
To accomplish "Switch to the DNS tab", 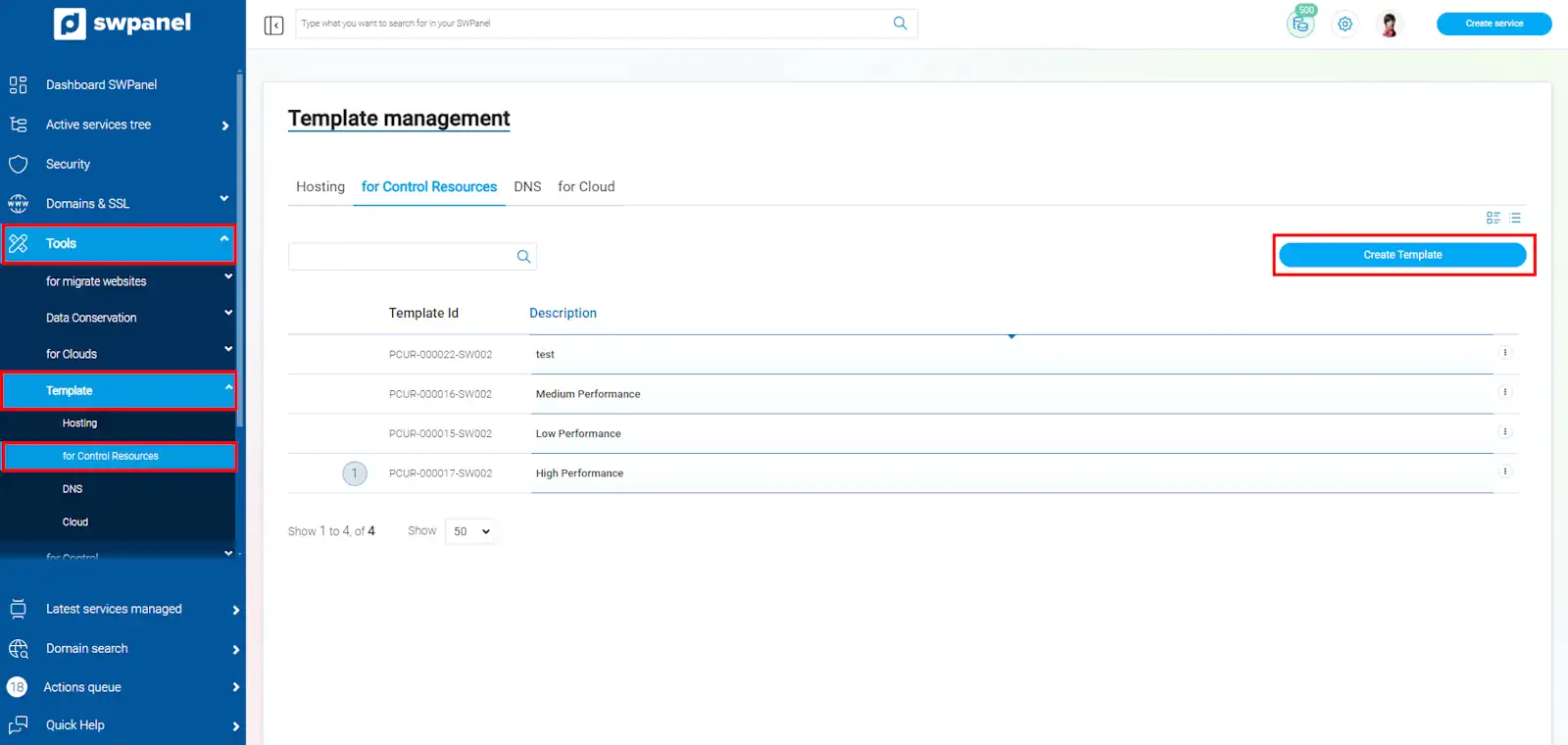I will (x=527, y=186).
